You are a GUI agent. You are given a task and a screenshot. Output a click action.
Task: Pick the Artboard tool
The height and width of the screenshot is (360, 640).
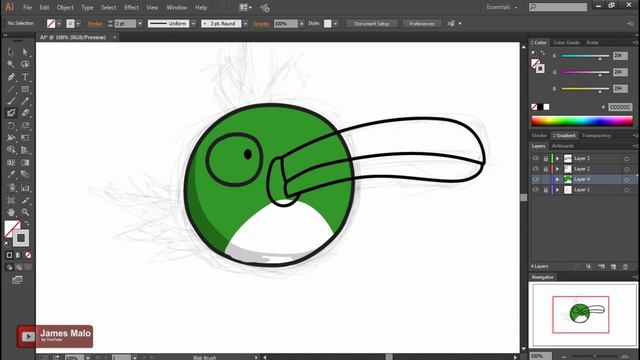coord(11,200)
